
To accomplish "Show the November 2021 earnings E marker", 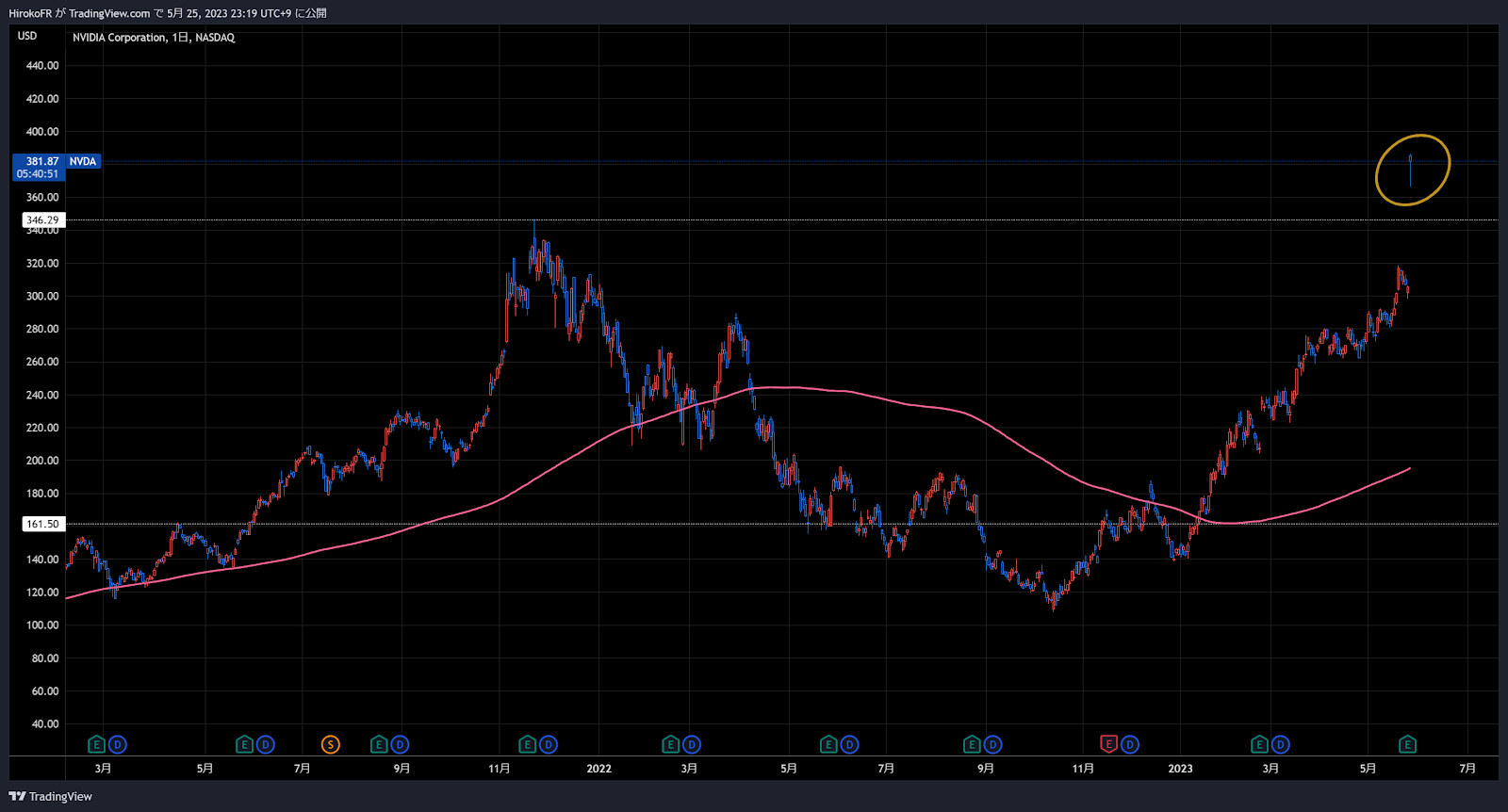I will coord(528,744).
